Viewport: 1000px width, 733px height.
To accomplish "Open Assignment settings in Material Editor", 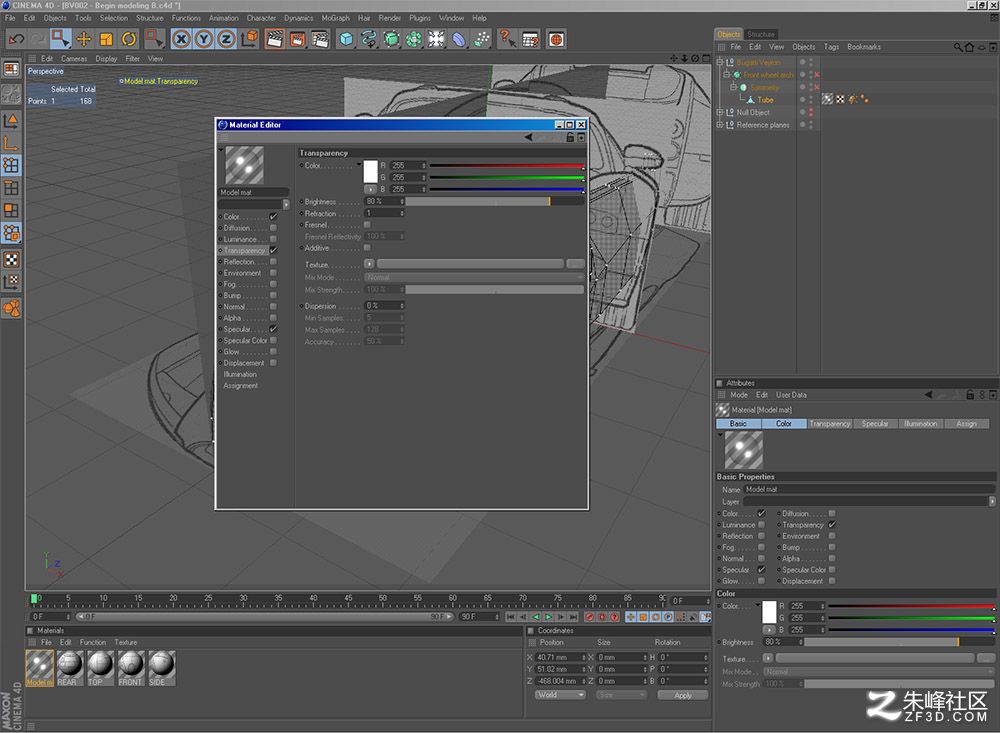I will click(x=240, y=386).
